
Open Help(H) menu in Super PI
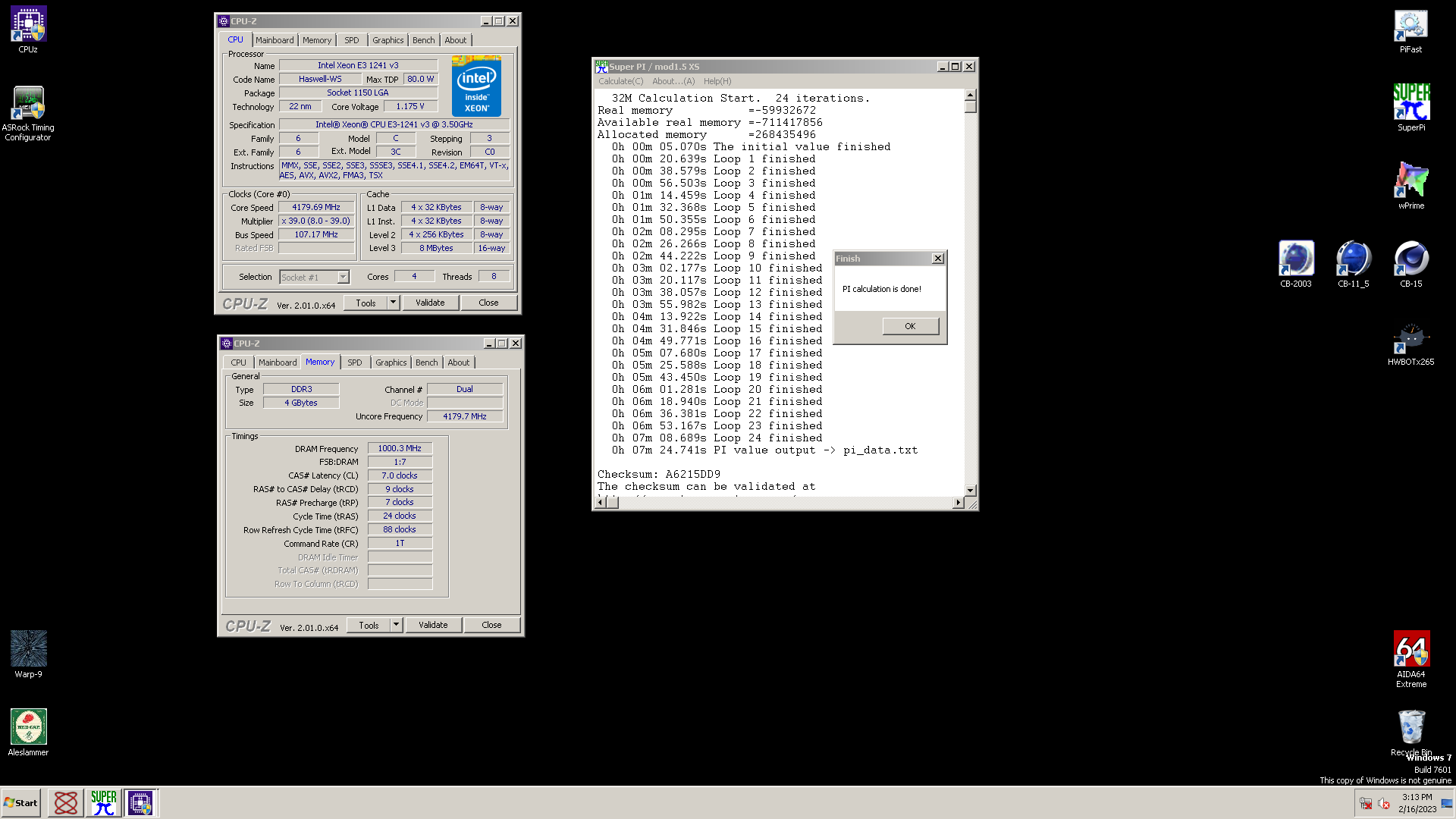(717, 81)
